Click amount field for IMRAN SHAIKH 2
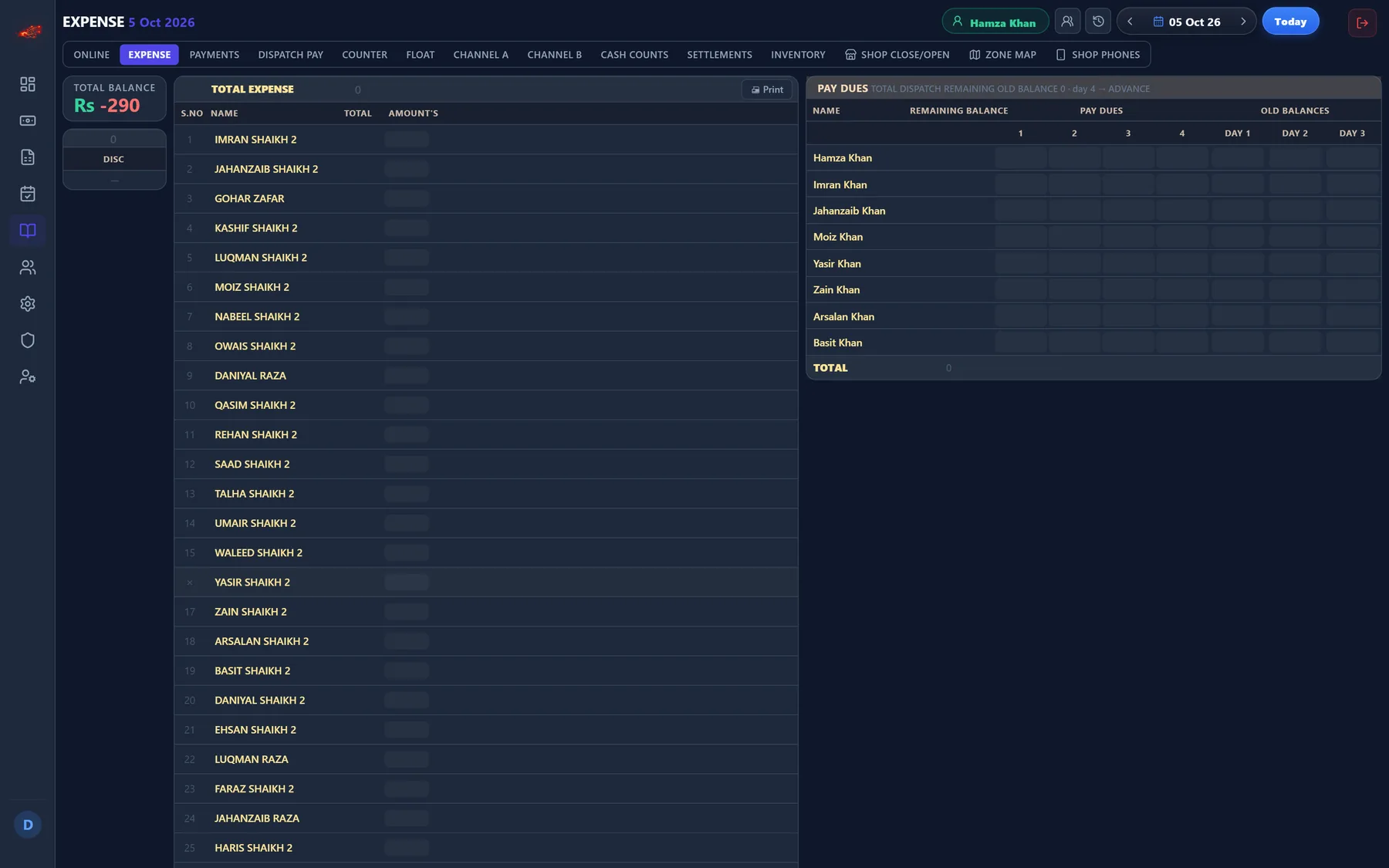The height and width of the screenshot is (868, 1389). [407, 140]
